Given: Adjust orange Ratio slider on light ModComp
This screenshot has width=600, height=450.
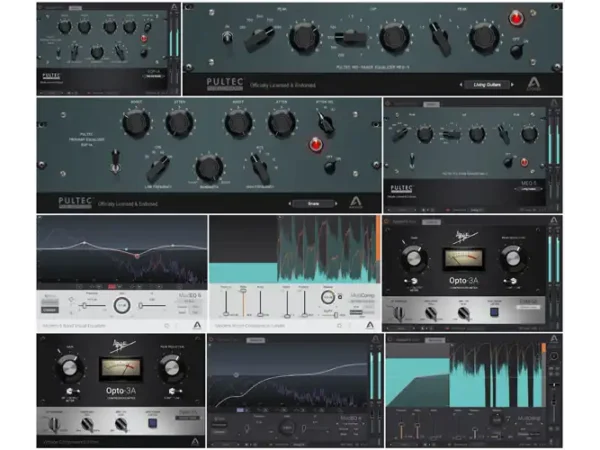Looking at the screenshot, I should pos(243,302).
